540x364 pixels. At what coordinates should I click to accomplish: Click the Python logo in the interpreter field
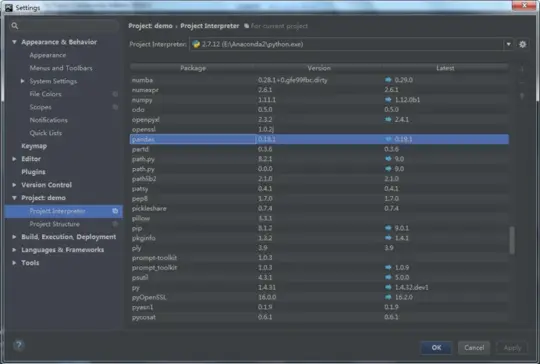196,44
